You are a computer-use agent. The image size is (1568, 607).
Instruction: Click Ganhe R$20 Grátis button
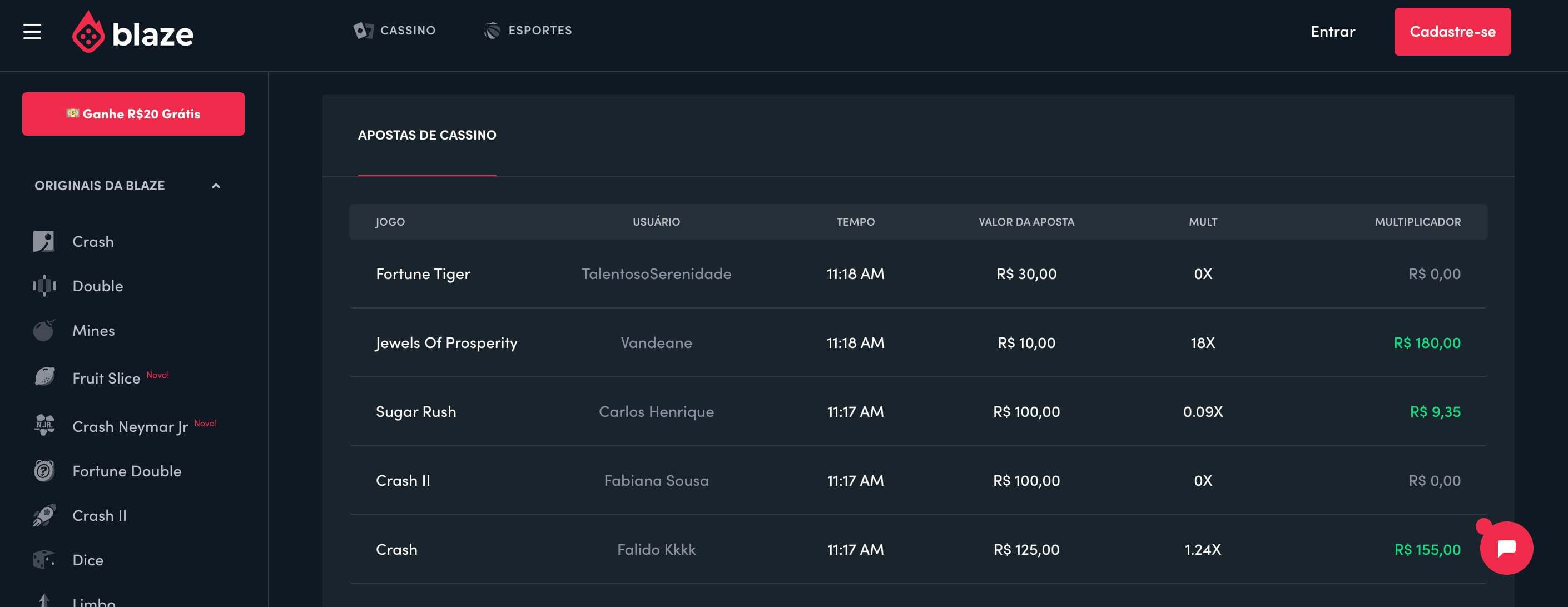pos(133,114)
